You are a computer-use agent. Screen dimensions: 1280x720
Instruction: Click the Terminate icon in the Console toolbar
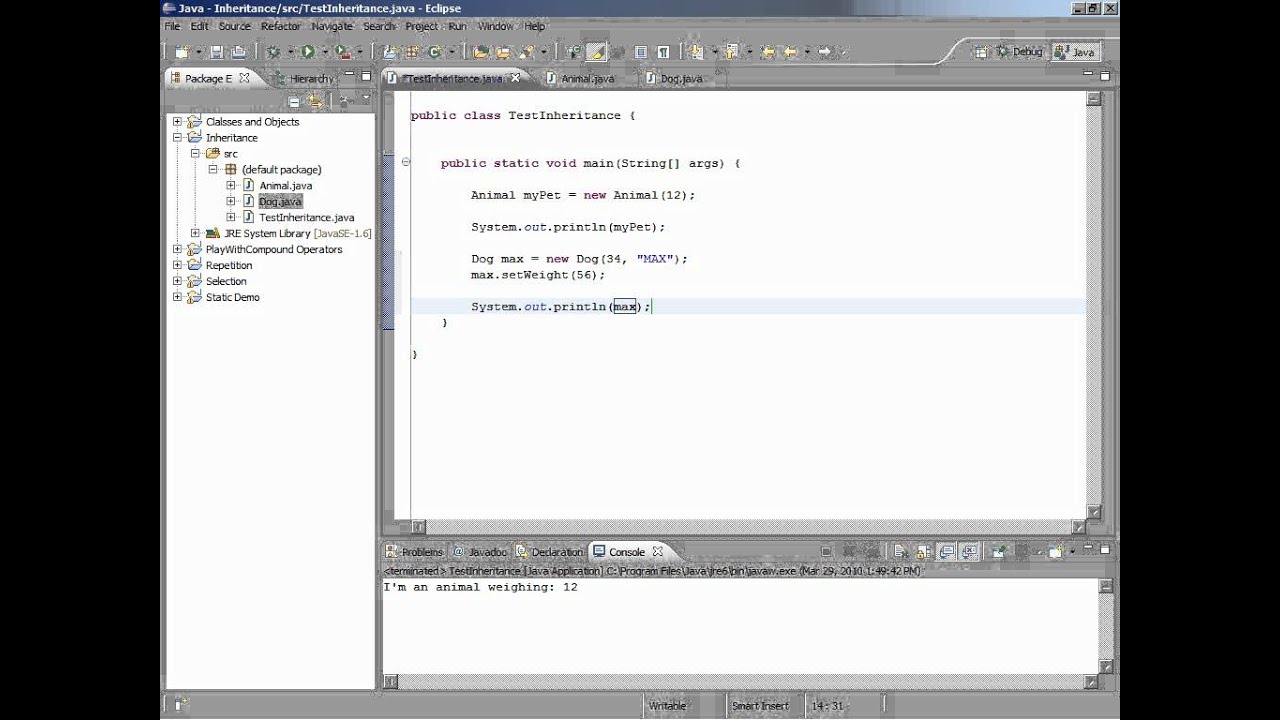tap(826, 551)
